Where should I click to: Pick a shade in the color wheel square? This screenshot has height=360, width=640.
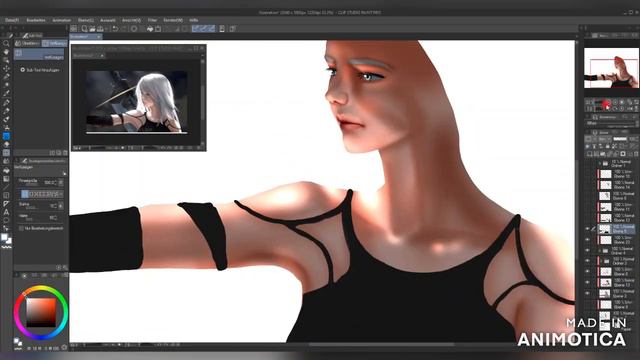[41, 312]
